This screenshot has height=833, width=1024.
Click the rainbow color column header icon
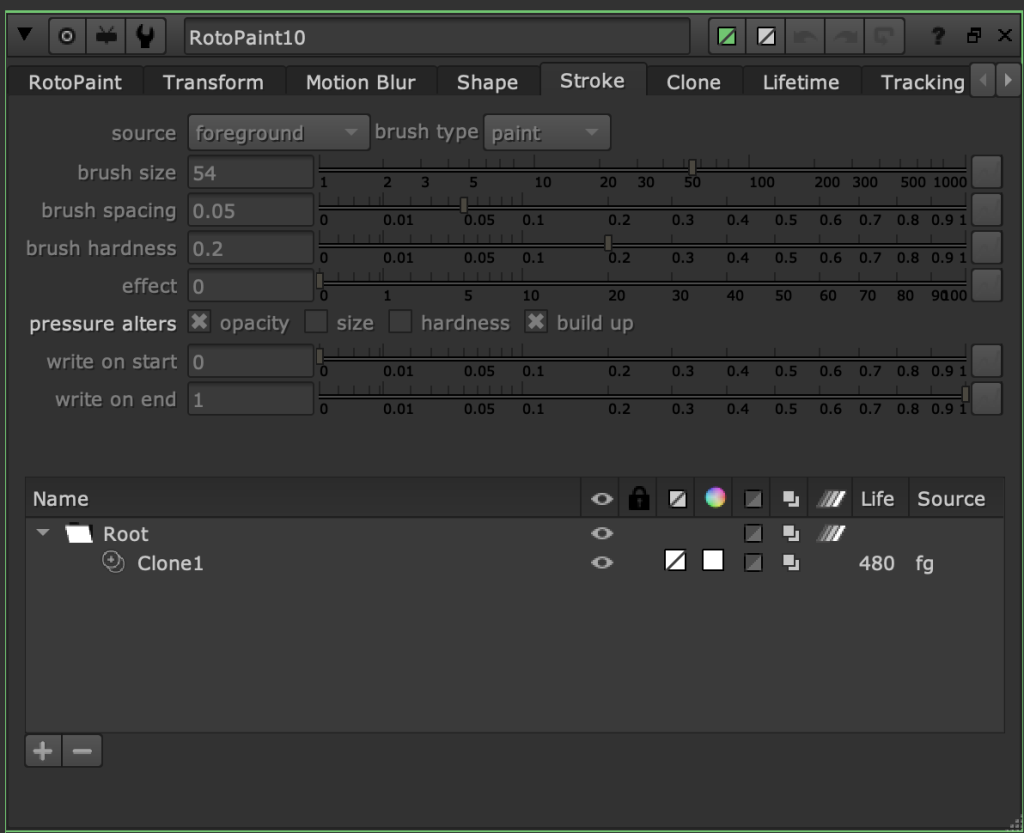pyautogui.click(x=715, y=498)
